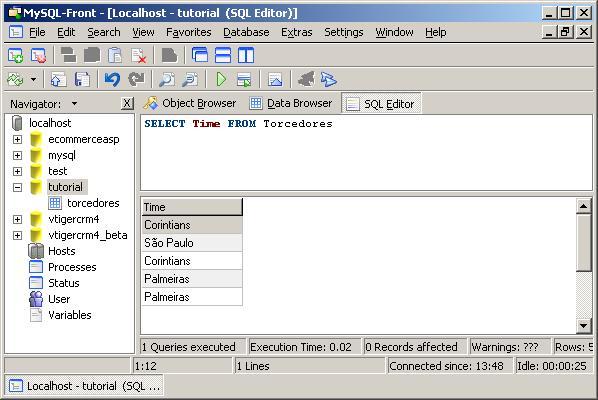This screenshot has height=400, width=598.
Task: Open dropdown arrow next to Refresh icon
Action: 34,80
